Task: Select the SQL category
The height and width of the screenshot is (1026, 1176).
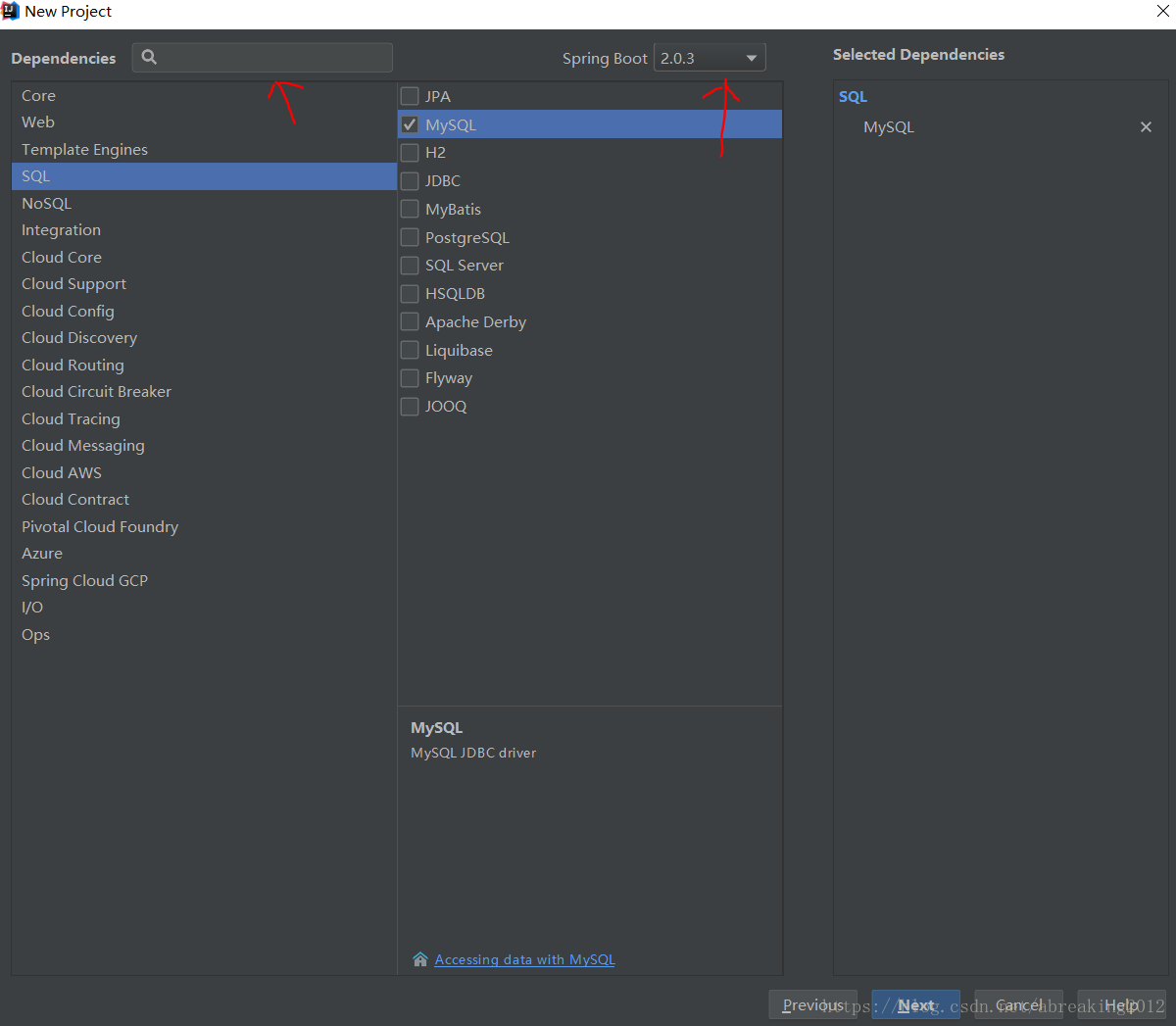Action: click(204, 176)
